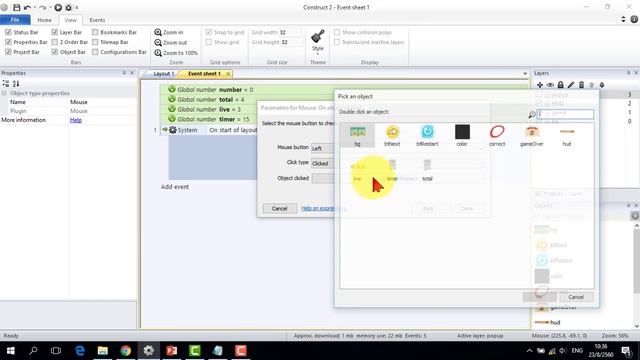
Task: Toggle Layer Bar checkbox
Action: (55, 32)
